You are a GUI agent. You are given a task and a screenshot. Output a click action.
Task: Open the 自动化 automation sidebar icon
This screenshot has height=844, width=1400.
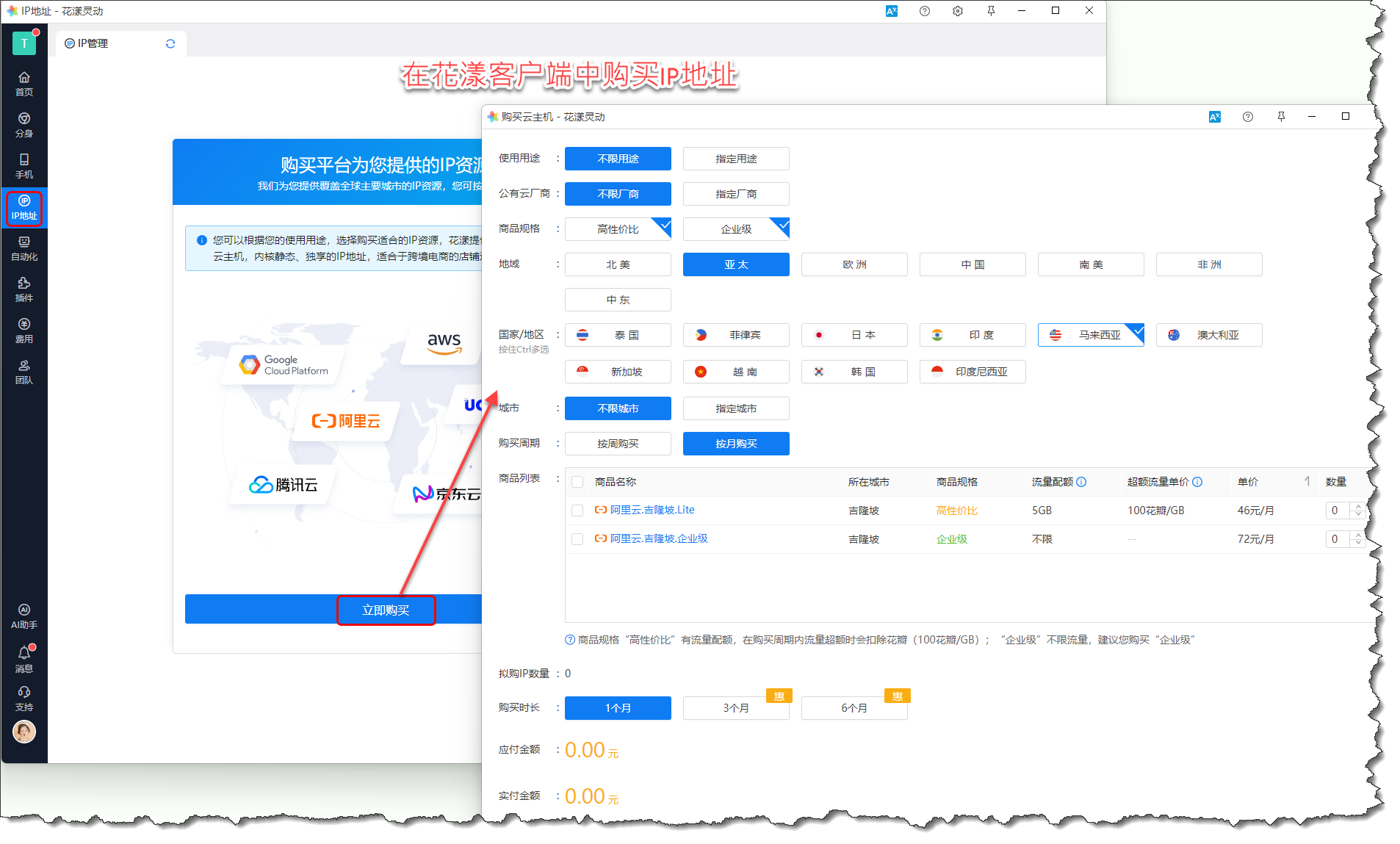[24, 249]
